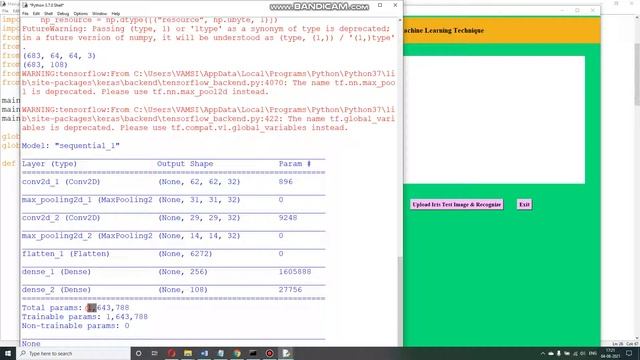Viewport: 640px width, 360px height.
Task: Click the dense_1 (Dense) layer text
Action: coord(56,271)
